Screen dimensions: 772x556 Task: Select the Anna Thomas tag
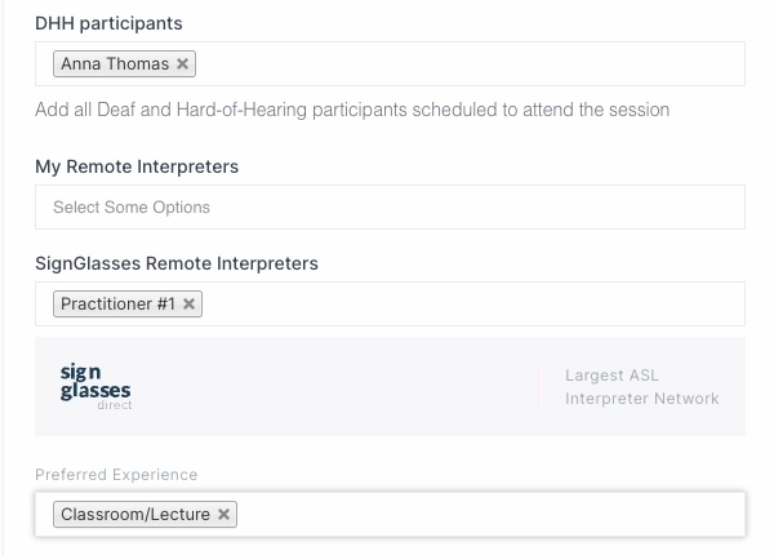115,64
